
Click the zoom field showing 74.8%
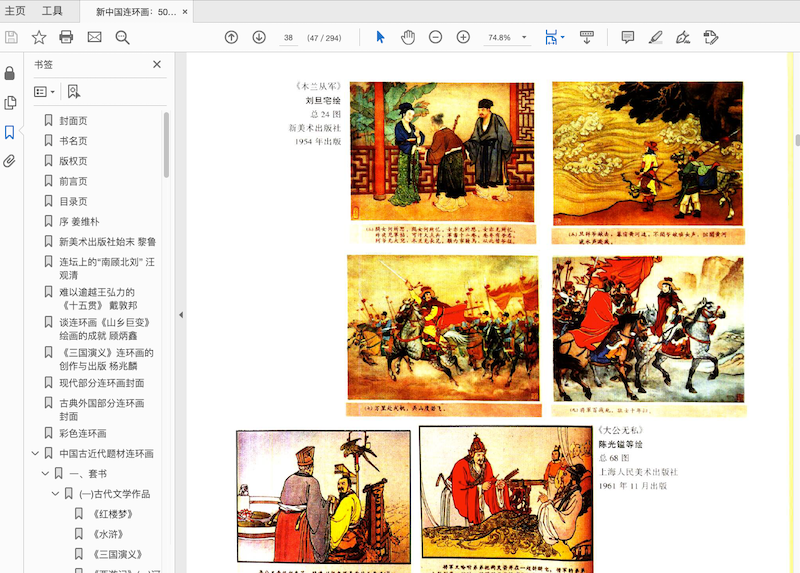coord(499,38)
